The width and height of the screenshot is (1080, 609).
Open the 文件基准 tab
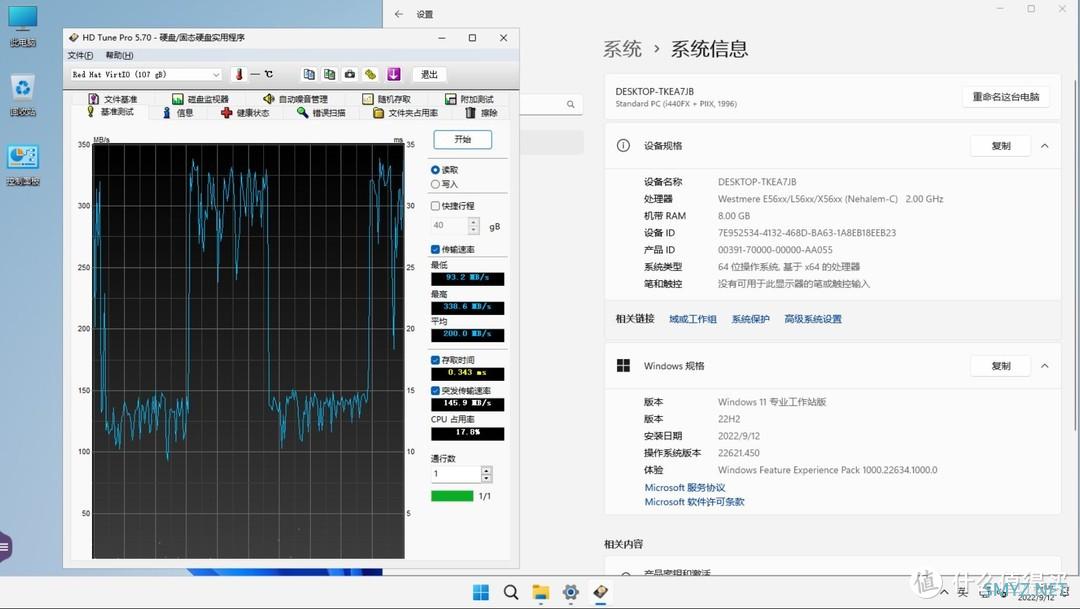click(113, 99)
